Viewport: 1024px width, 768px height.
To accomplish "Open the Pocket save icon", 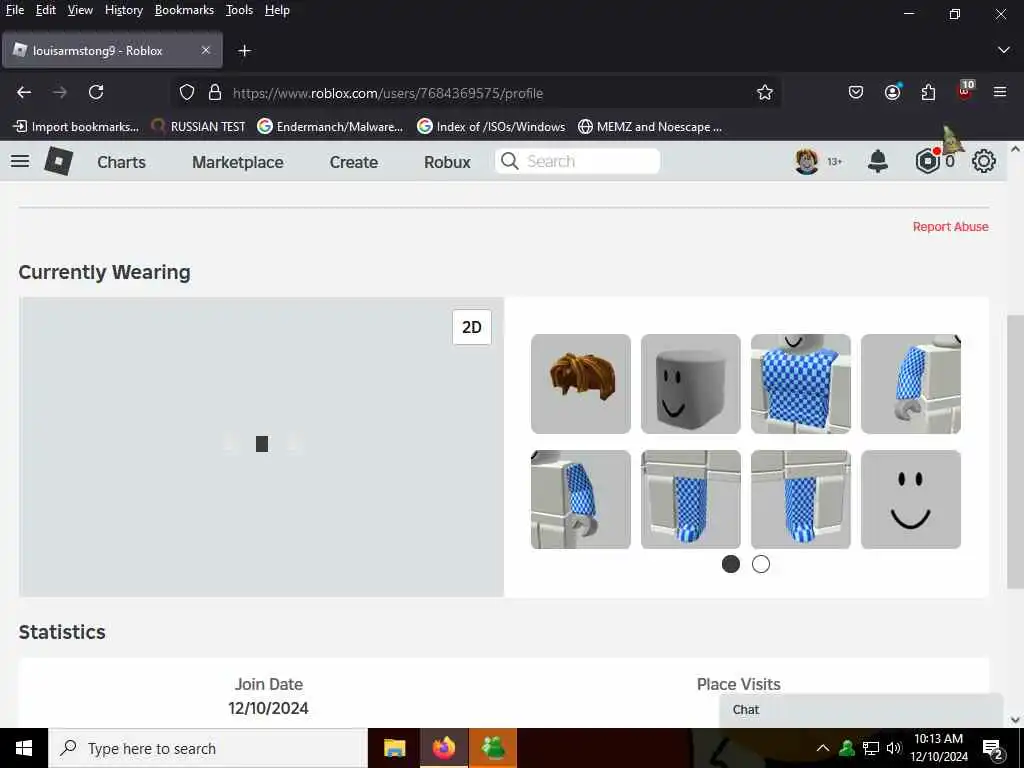I will (856, 93).
